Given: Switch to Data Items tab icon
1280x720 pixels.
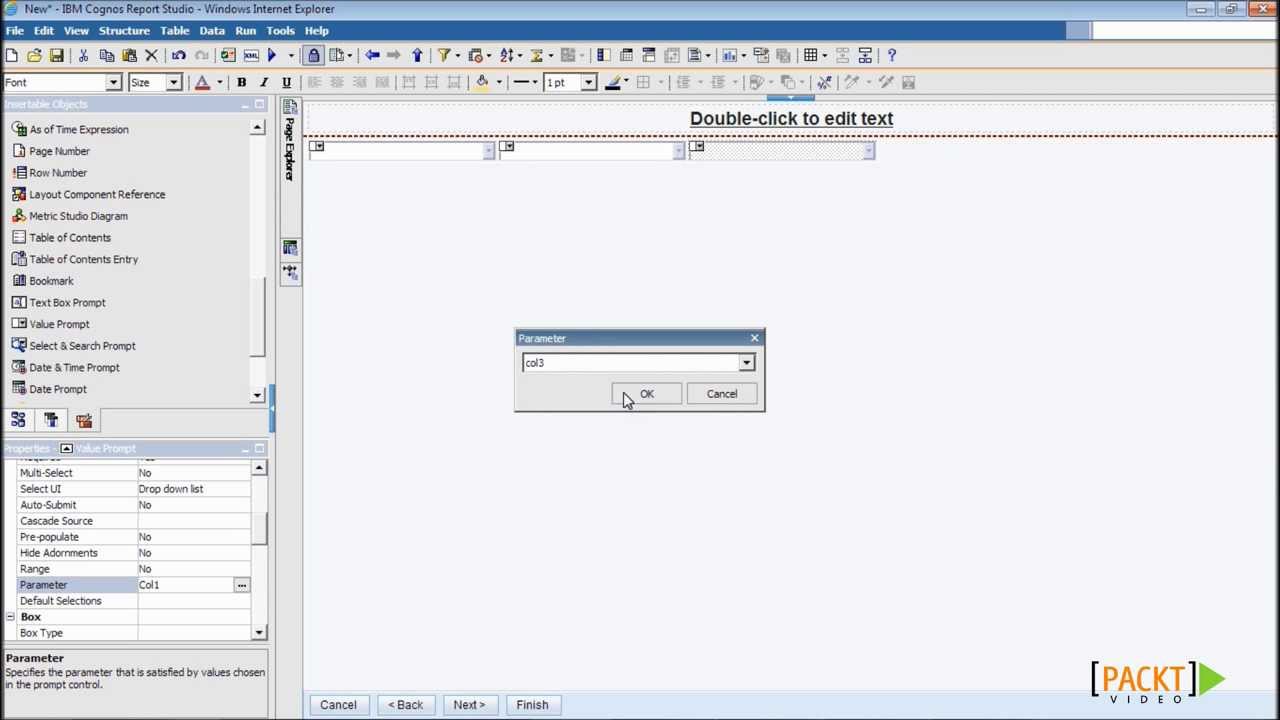Looking at the screenshot, I should (51, 421).
